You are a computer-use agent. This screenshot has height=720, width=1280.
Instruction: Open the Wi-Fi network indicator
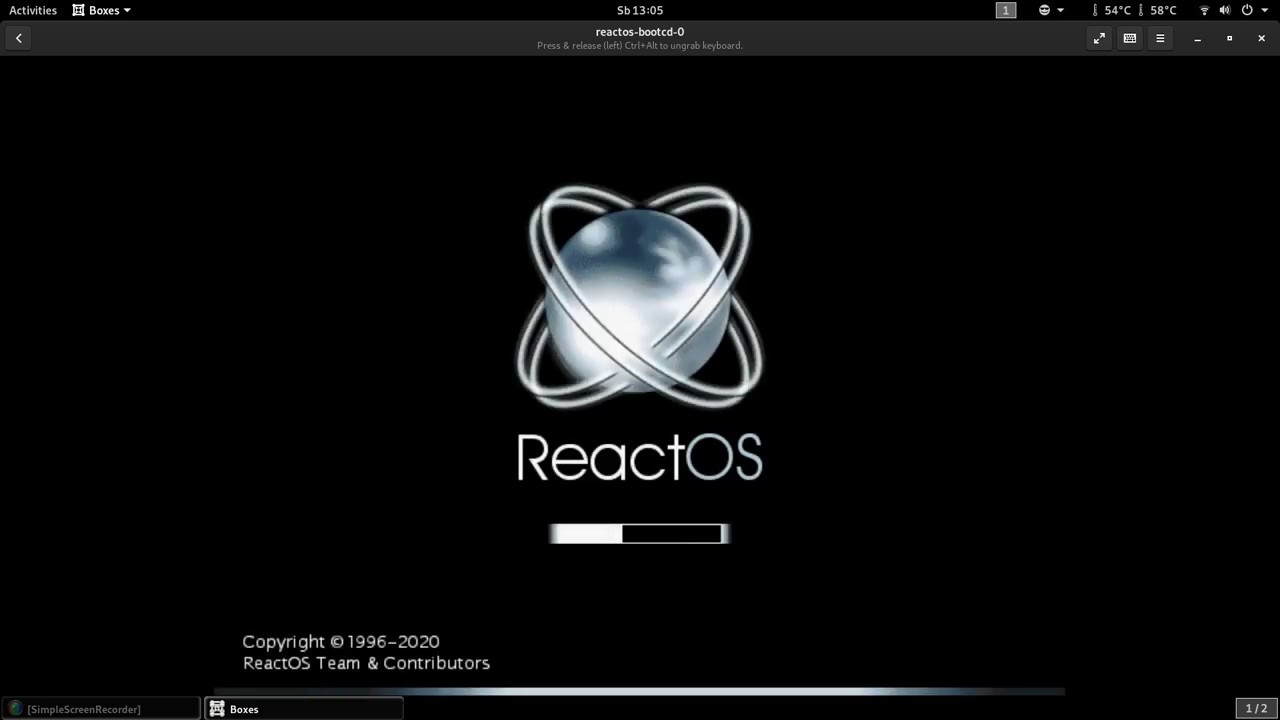[x=1204, y=10]
